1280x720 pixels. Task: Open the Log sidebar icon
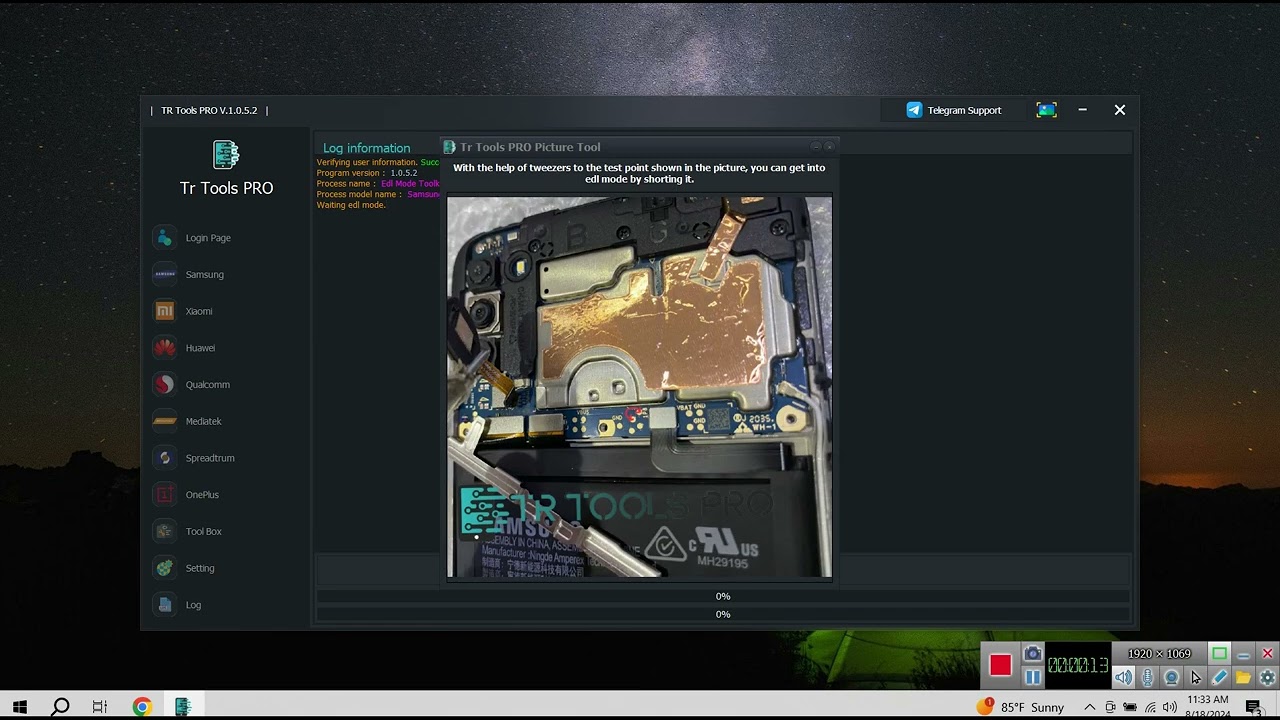coord(165,605)
